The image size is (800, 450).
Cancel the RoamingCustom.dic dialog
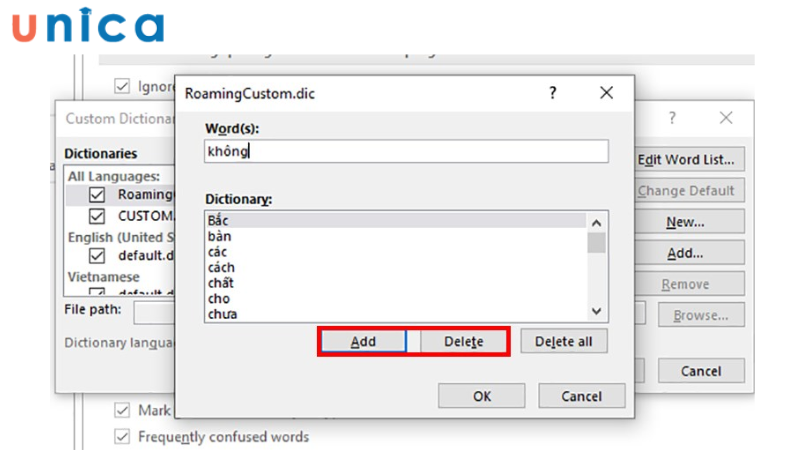pyautogui.click(x=581, y=396)
